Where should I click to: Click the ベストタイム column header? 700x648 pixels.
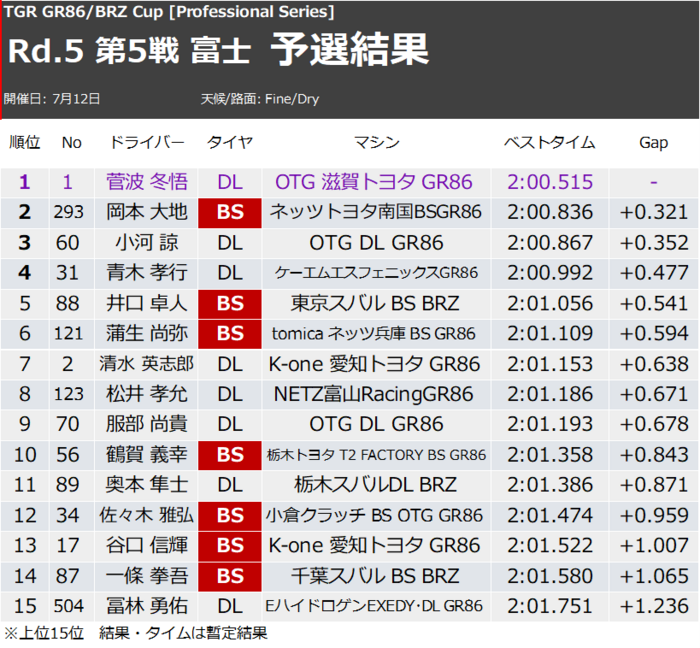550,142
